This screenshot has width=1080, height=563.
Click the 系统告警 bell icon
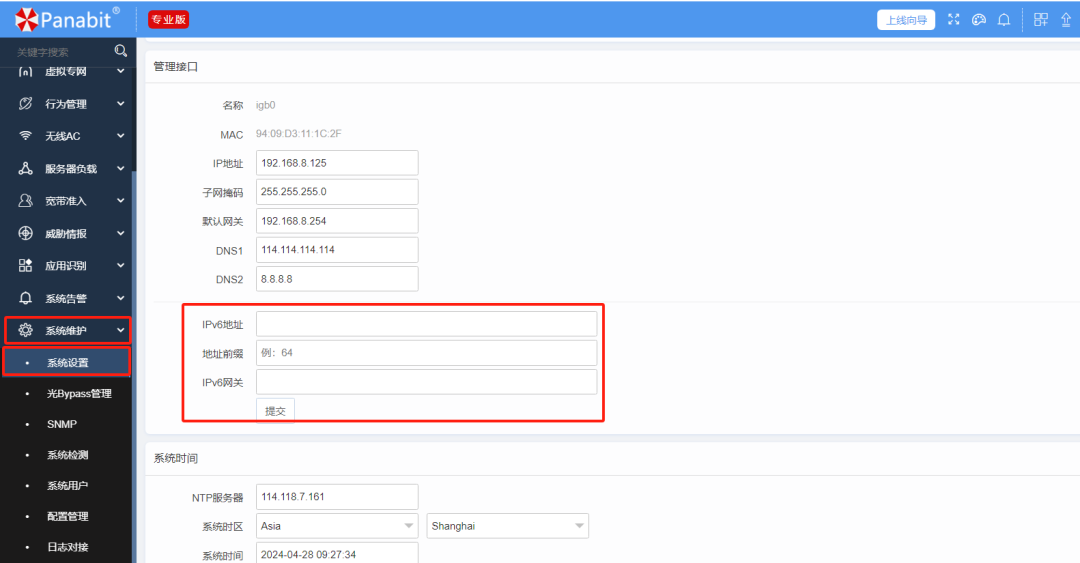click(25, 298)
